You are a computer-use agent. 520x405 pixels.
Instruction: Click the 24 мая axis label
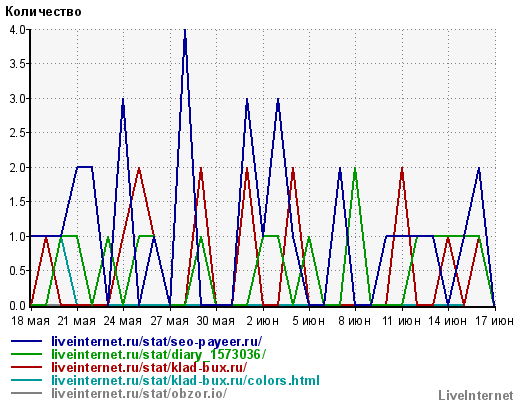(x=123, y=321)
